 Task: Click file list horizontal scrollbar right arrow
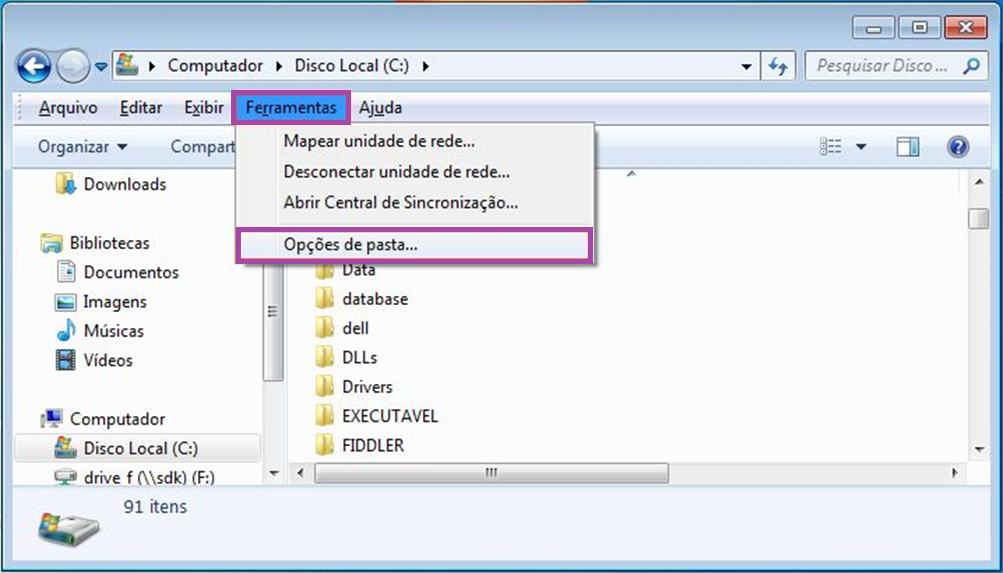pos(955,473)
